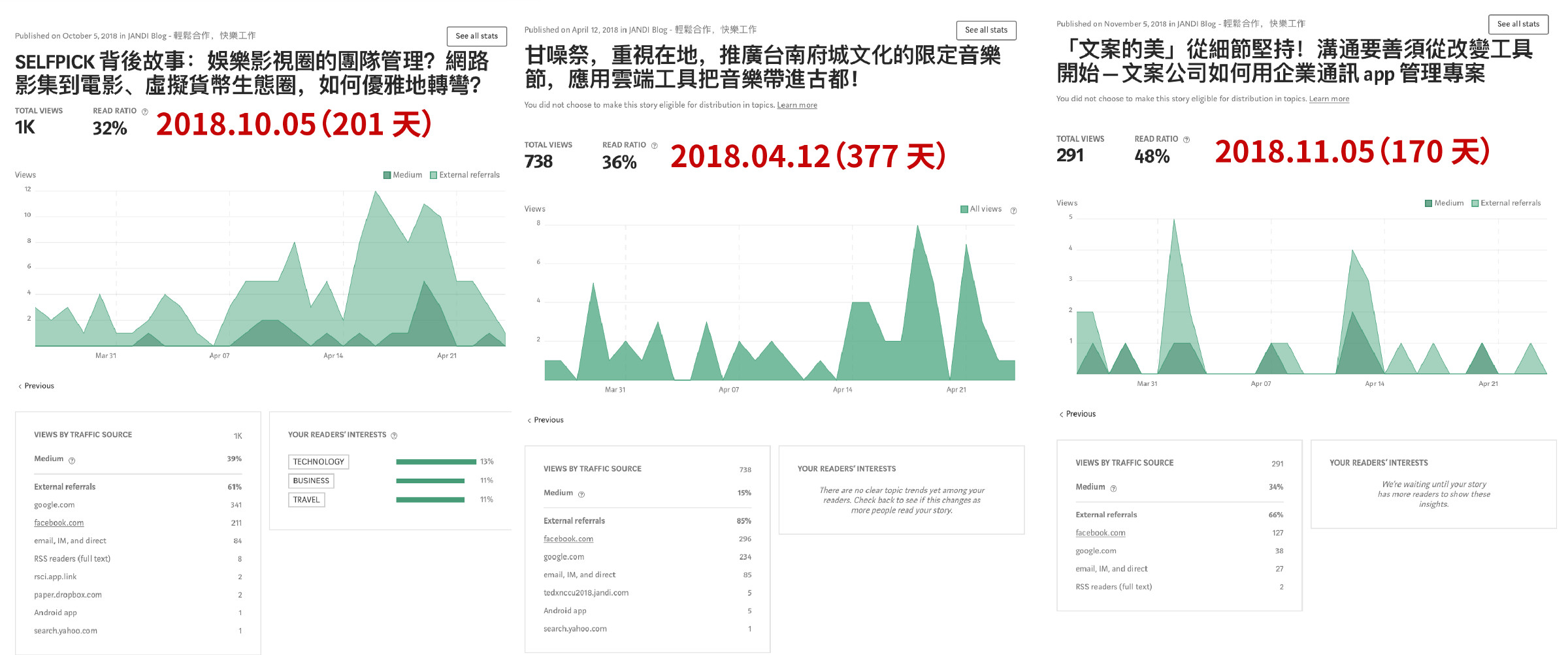Select the BUSINESS interest tag
Viewport: 1568px width, 655px height.
[x=311, y=481]
